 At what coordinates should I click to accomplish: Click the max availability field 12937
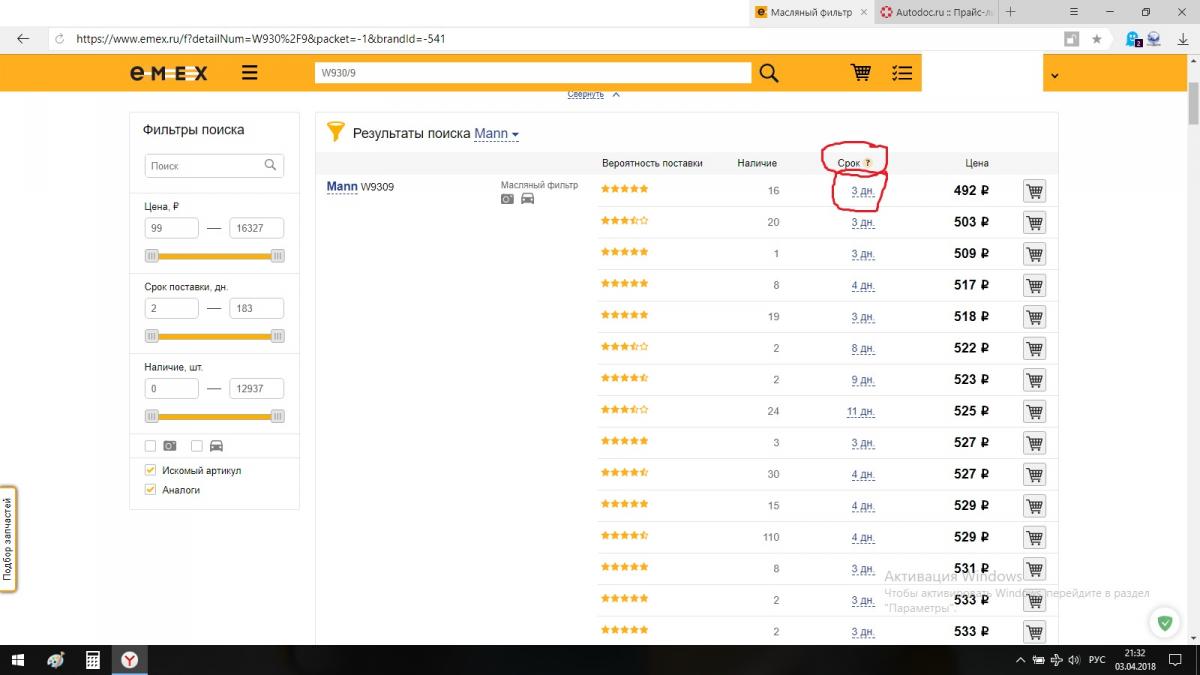[x=256, y=389]
